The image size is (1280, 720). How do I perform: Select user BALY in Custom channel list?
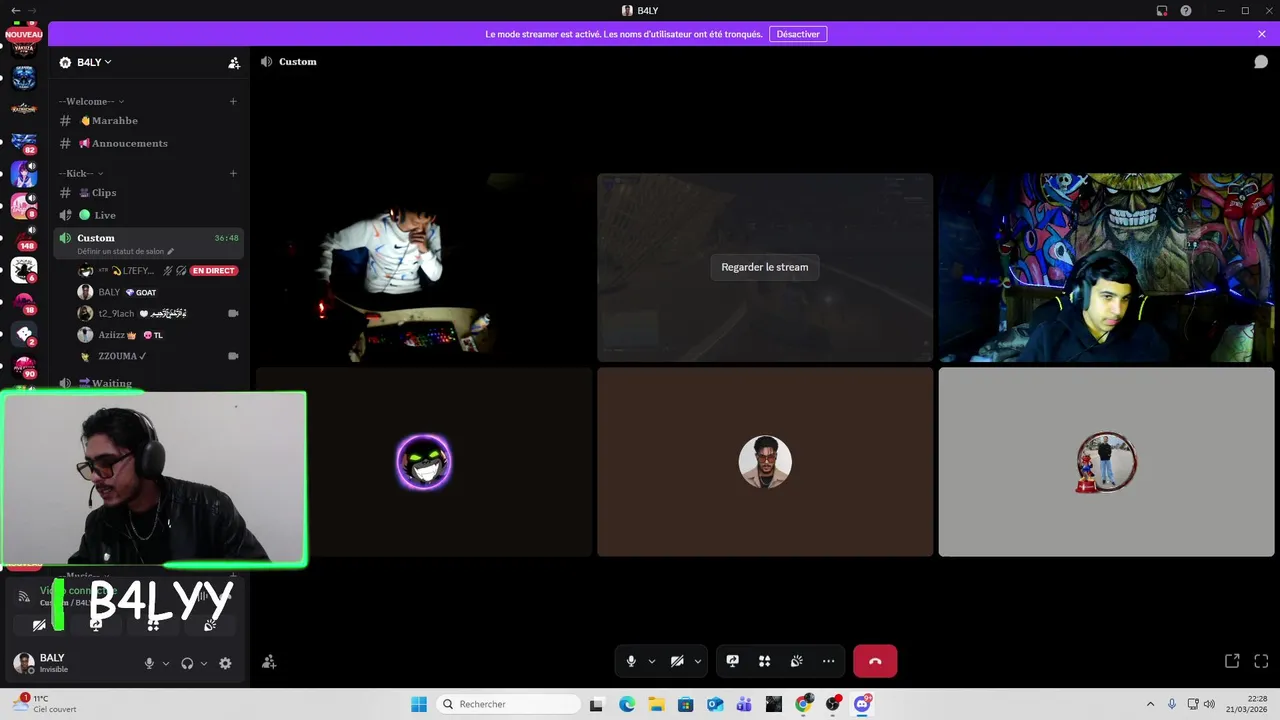[158, 292]
